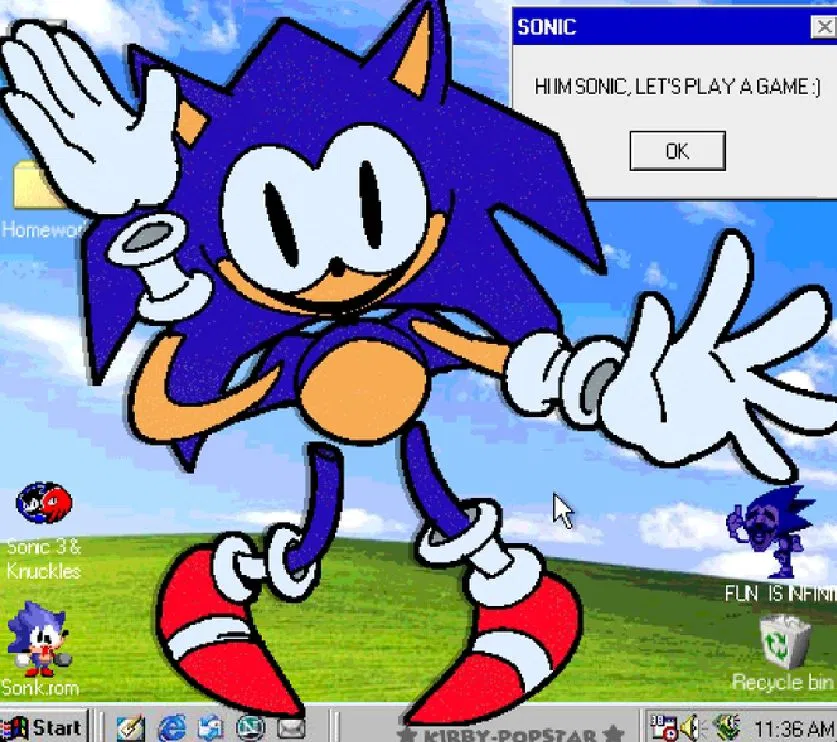The image size is (837, 742).
Task: Launch Netscape from quick launch bar
Action: click(250, 727)
